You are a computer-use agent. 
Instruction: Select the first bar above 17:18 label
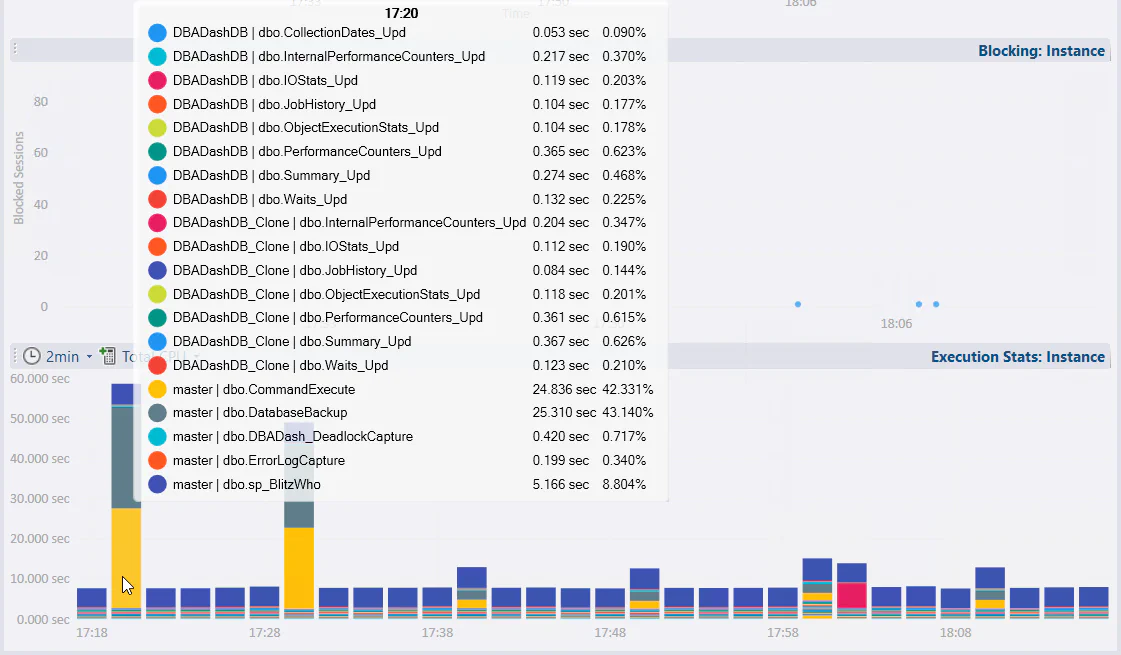tap(92, 603)
